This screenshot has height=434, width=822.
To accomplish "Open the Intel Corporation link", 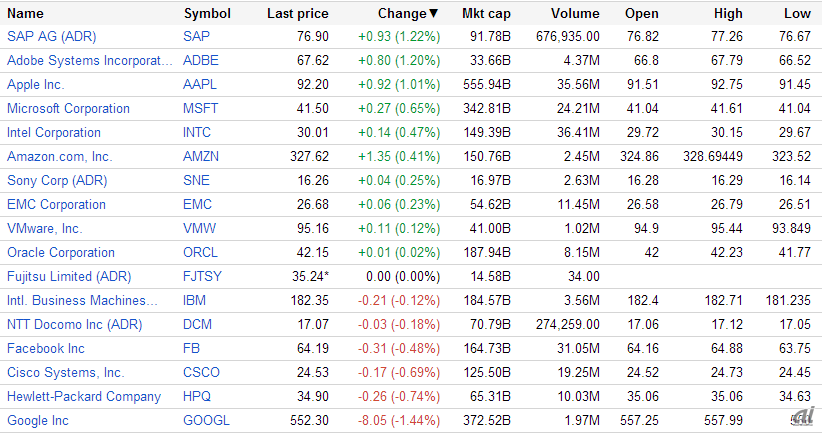I will (53, 132).
